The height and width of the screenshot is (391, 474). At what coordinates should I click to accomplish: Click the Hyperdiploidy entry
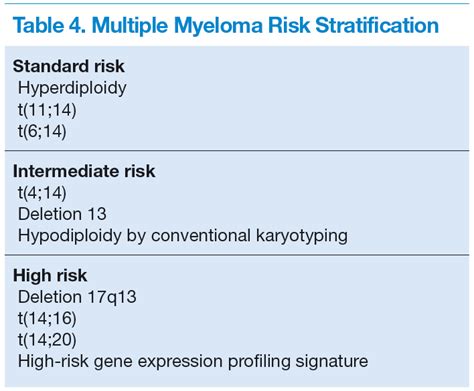[x=72, y=89]
